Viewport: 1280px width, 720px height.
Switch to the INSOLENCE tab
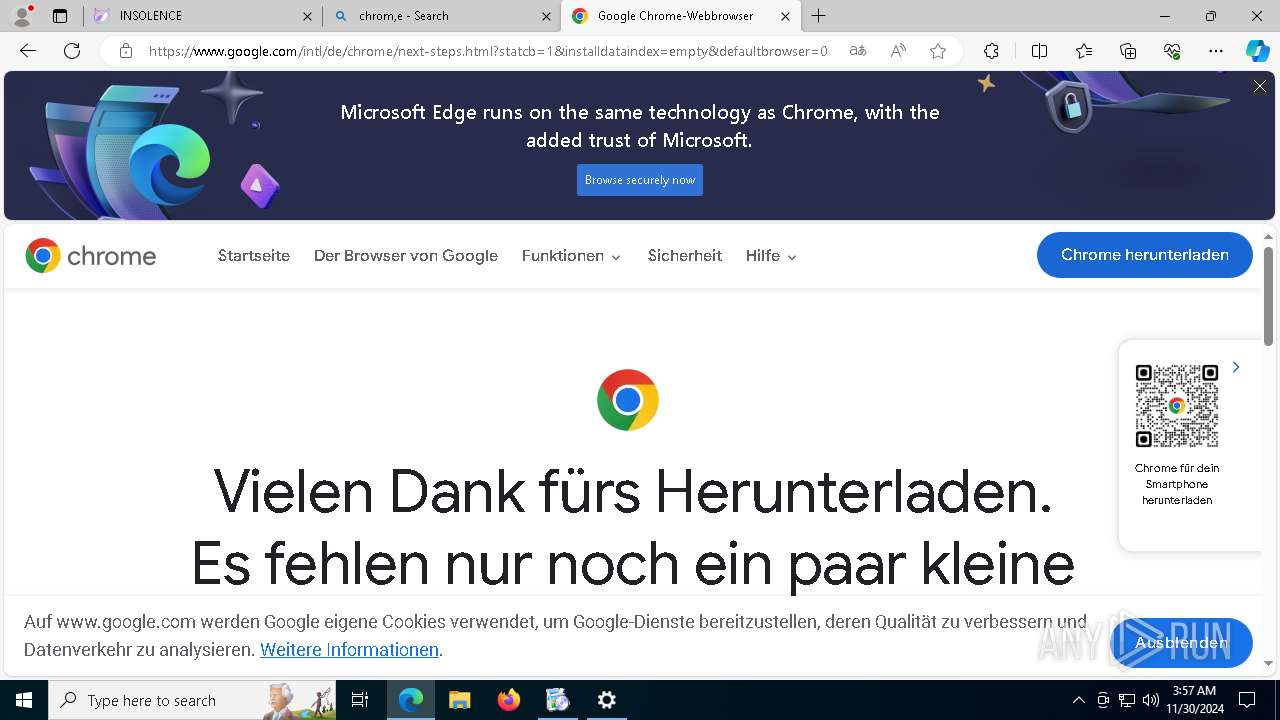(x=201, y=16)
